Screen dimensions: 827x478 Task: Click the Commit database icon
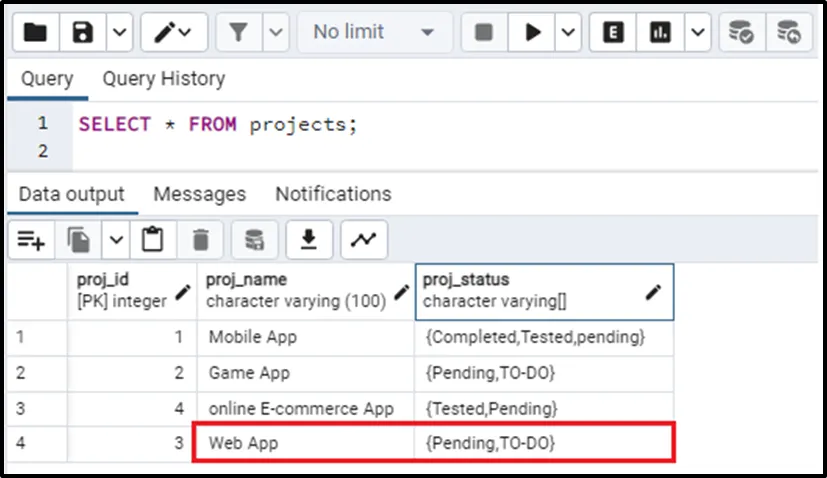[x=741, y=33]
